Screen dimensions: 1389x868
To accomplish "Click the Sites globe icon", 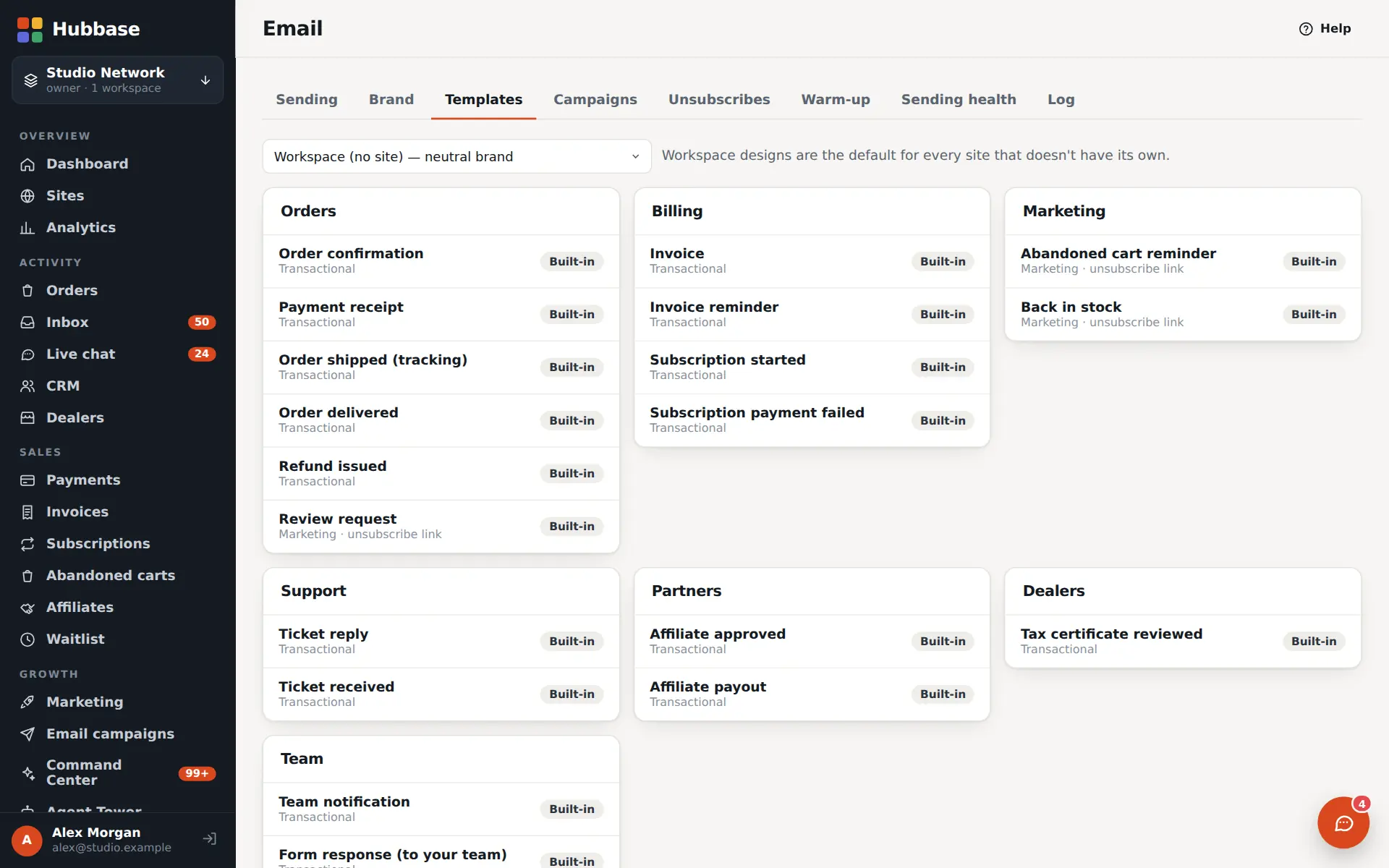I will coord(27,196).
